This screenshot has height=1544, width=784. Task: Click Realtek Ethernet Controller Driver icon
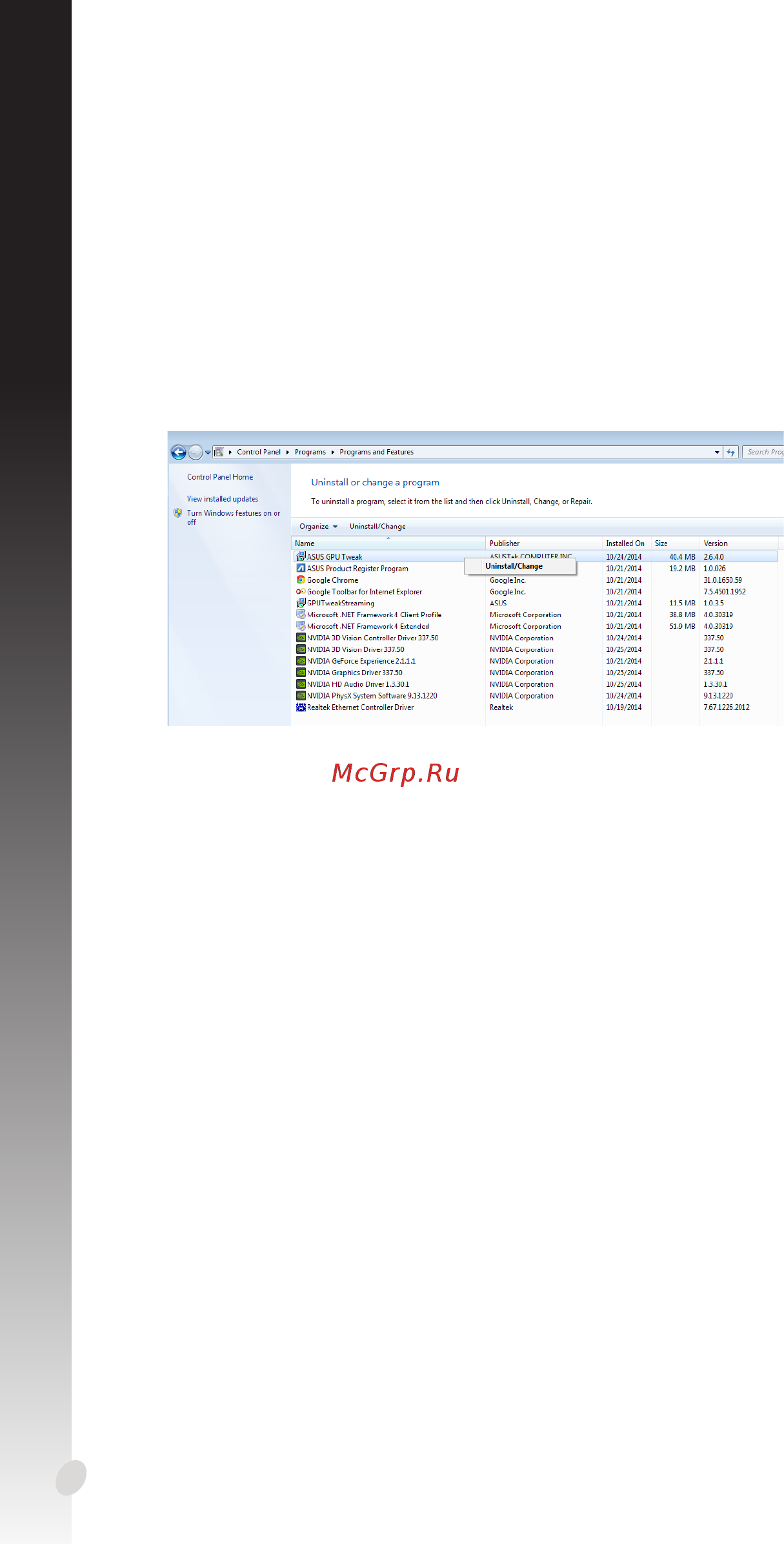(x=301, y=707)
